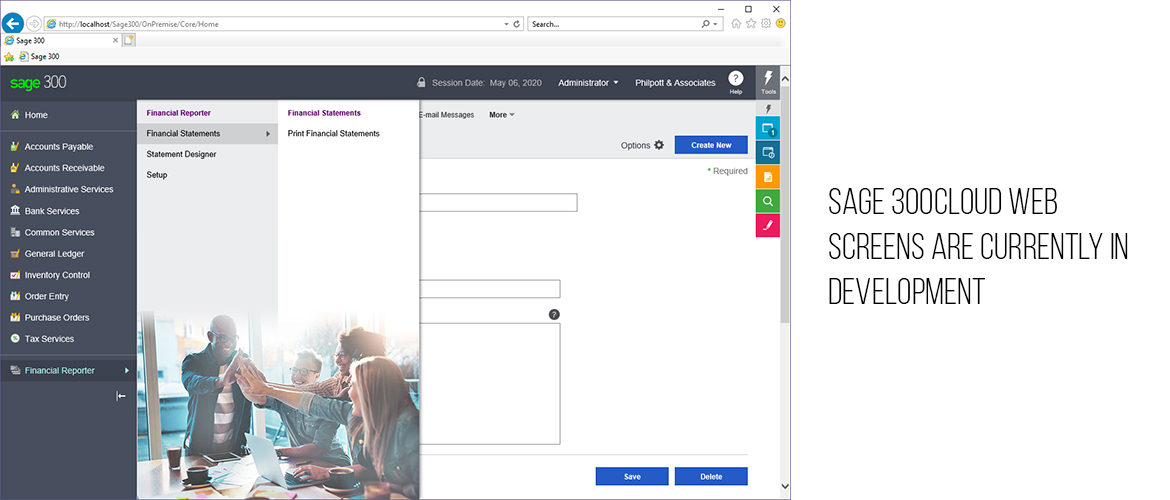
Task: Collapse the sidebar with arrow icon
Action: click(121, 396)
